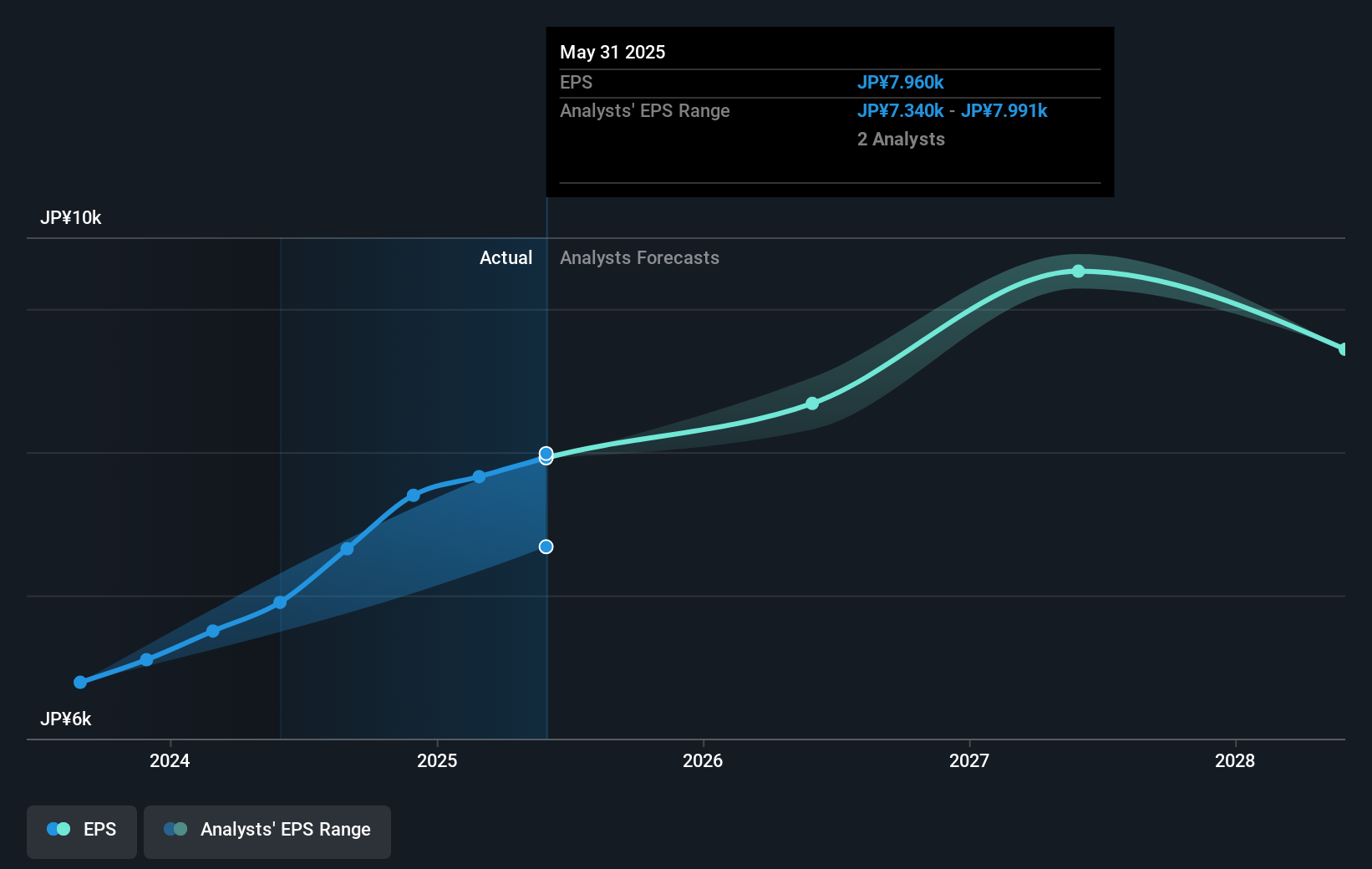Select the EPS data point between 2024 and 2025

pyautogui.click(x=347, y=549)
